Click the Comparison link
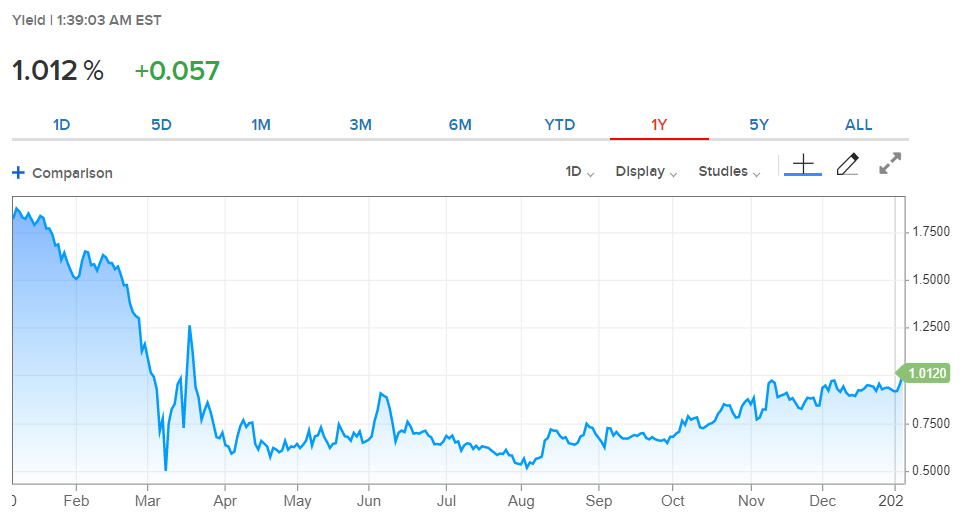This screenshot has width=965, height=528. pyautogui.click(x=72, y=173)
